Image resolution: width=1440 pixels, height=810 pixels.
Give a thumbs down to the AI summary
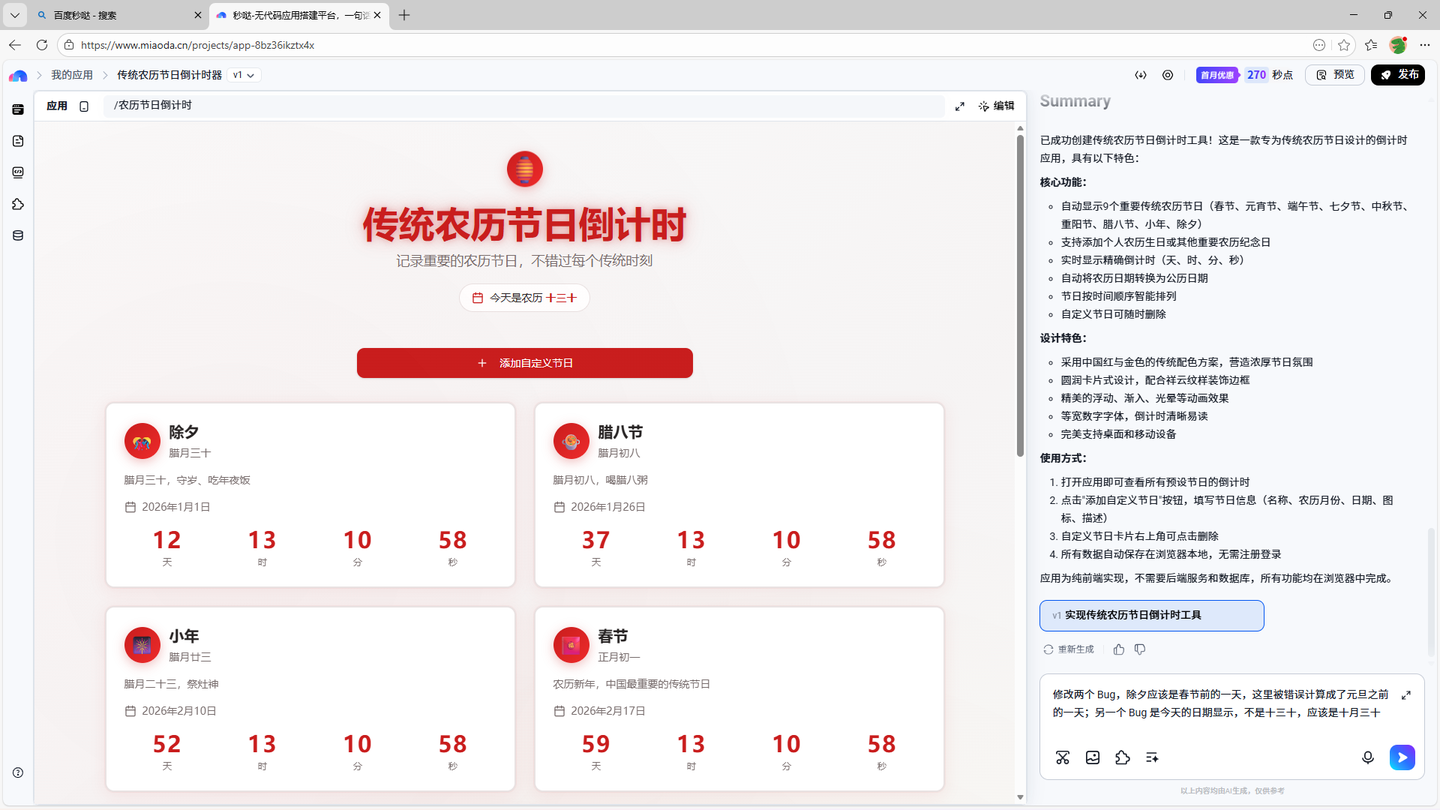1140,649
